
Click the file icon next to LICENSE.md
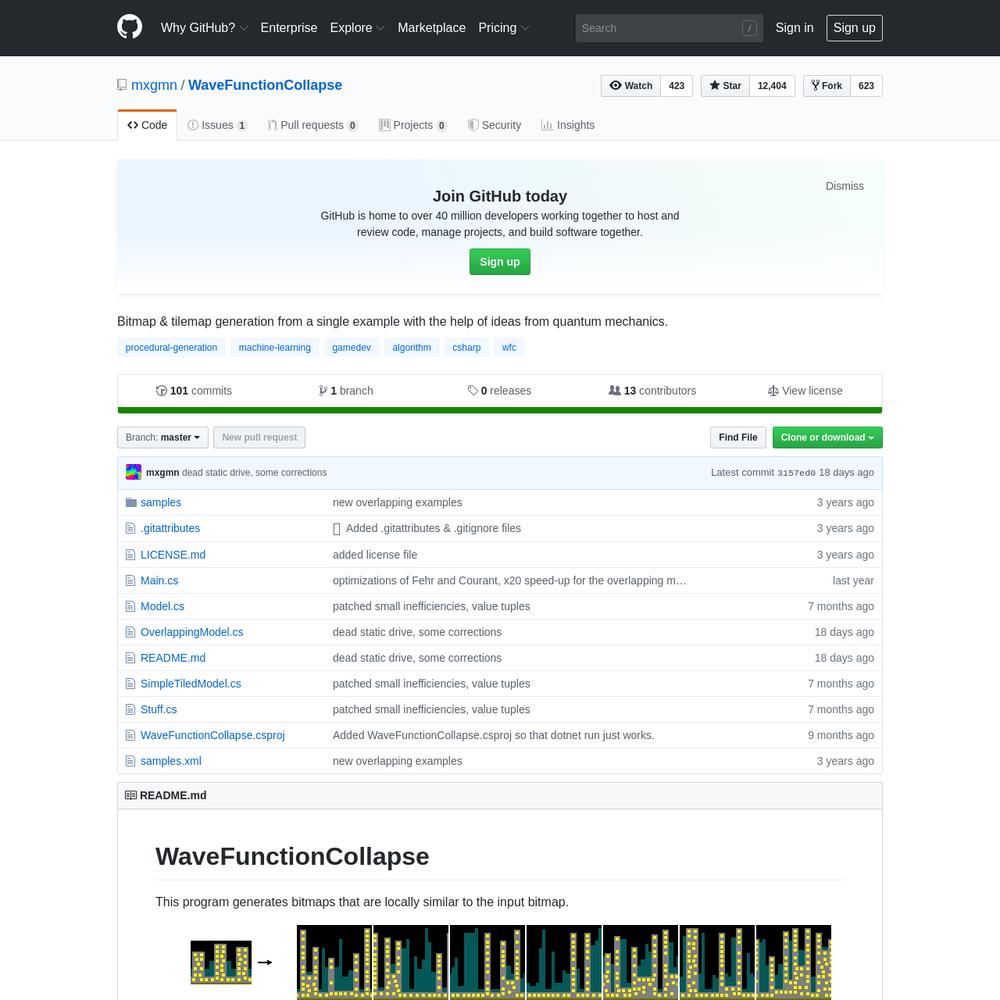131,555
